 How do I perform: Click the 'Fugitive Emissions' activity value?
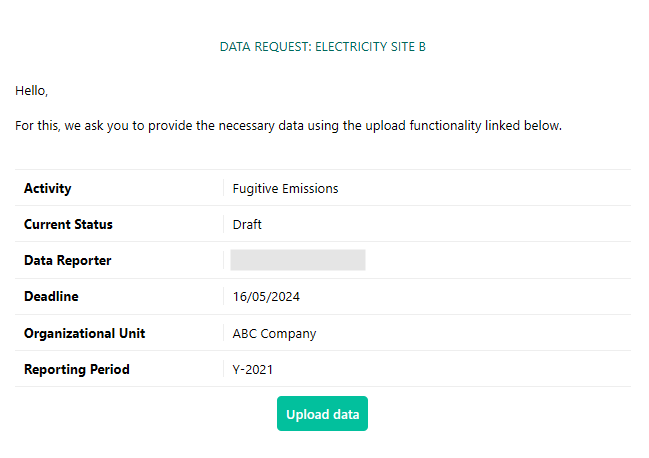coord(285,189)
